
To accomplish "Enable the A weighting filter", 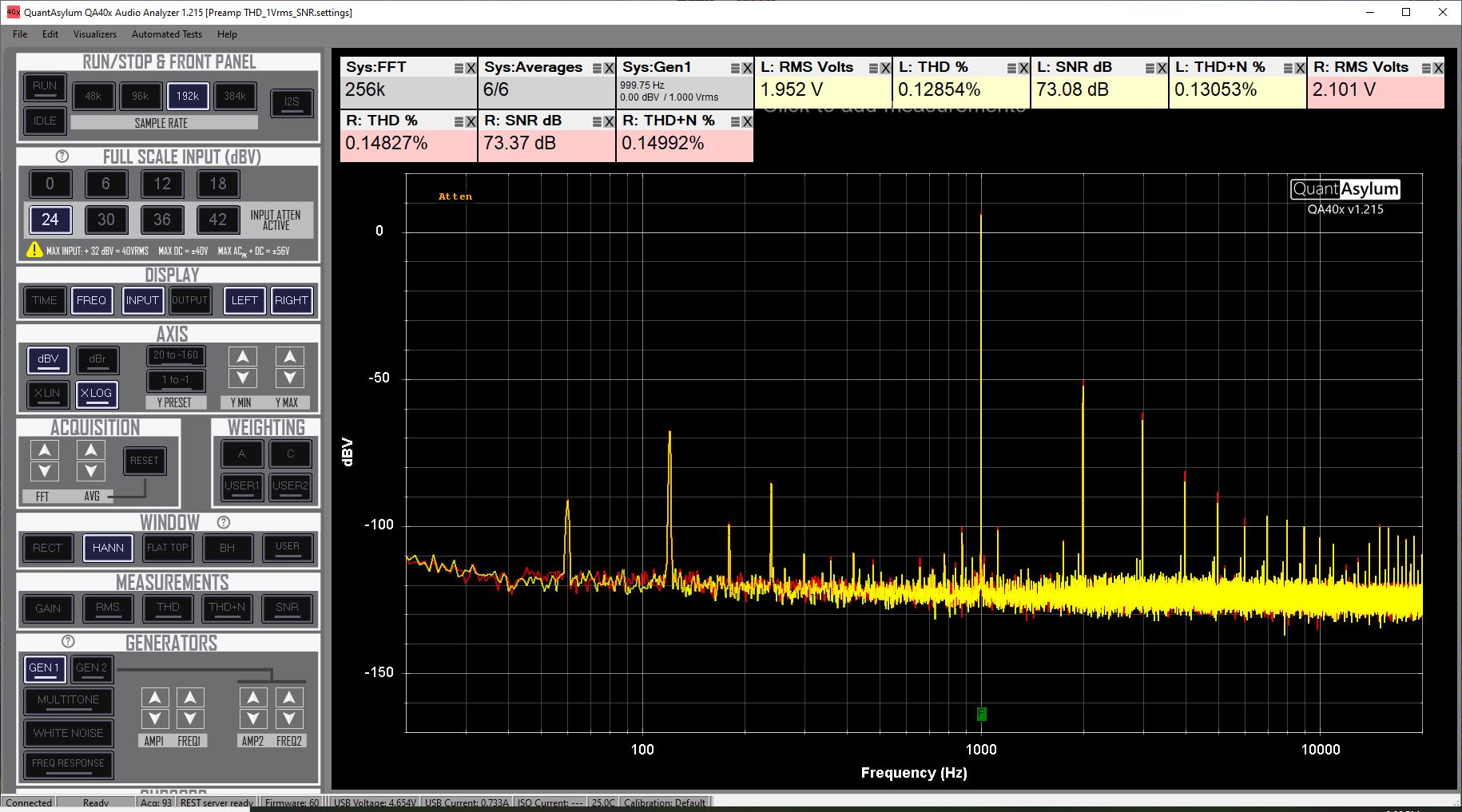I will (x=241, y=454).
